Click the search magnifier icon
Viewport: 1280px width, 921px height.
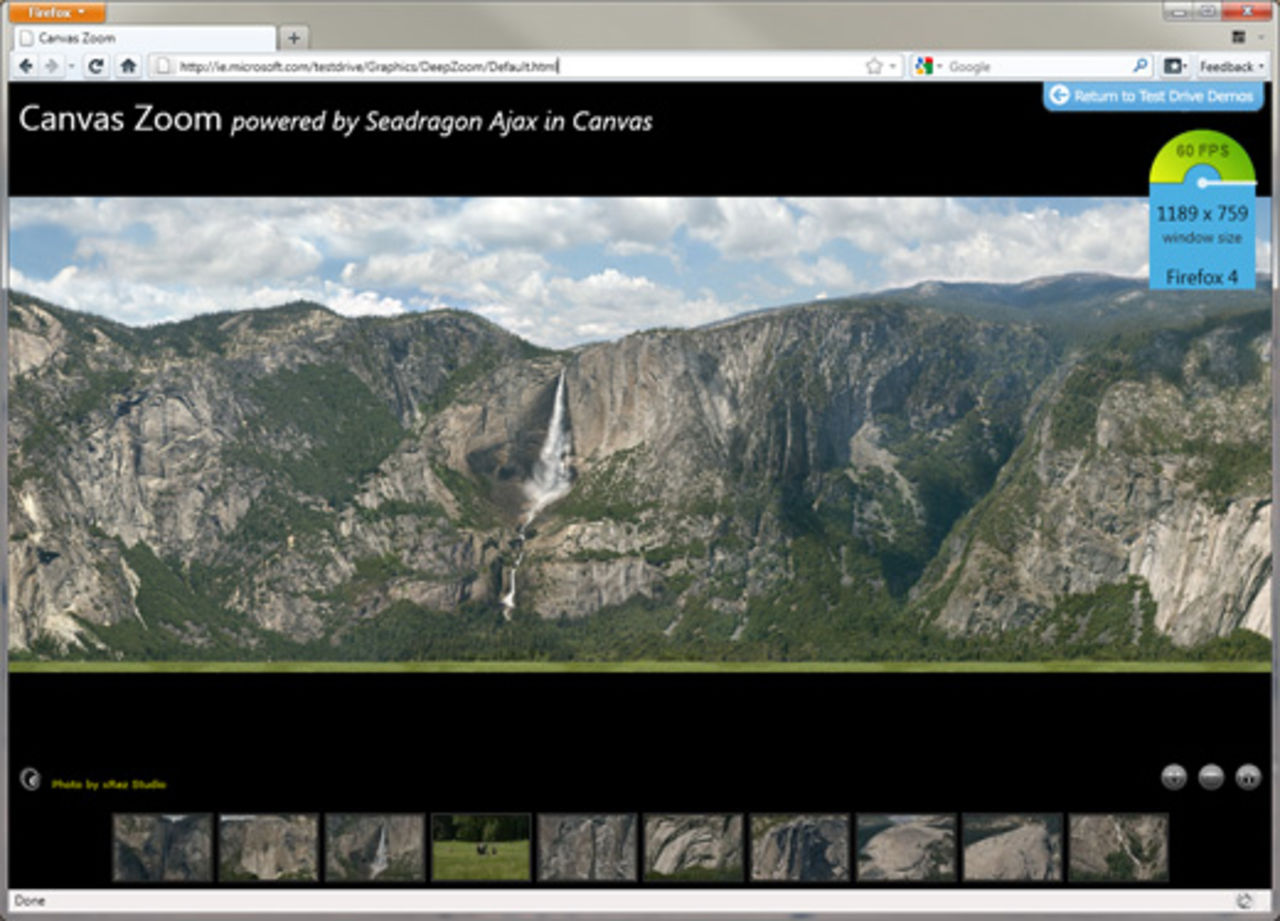pos(1140,66)
